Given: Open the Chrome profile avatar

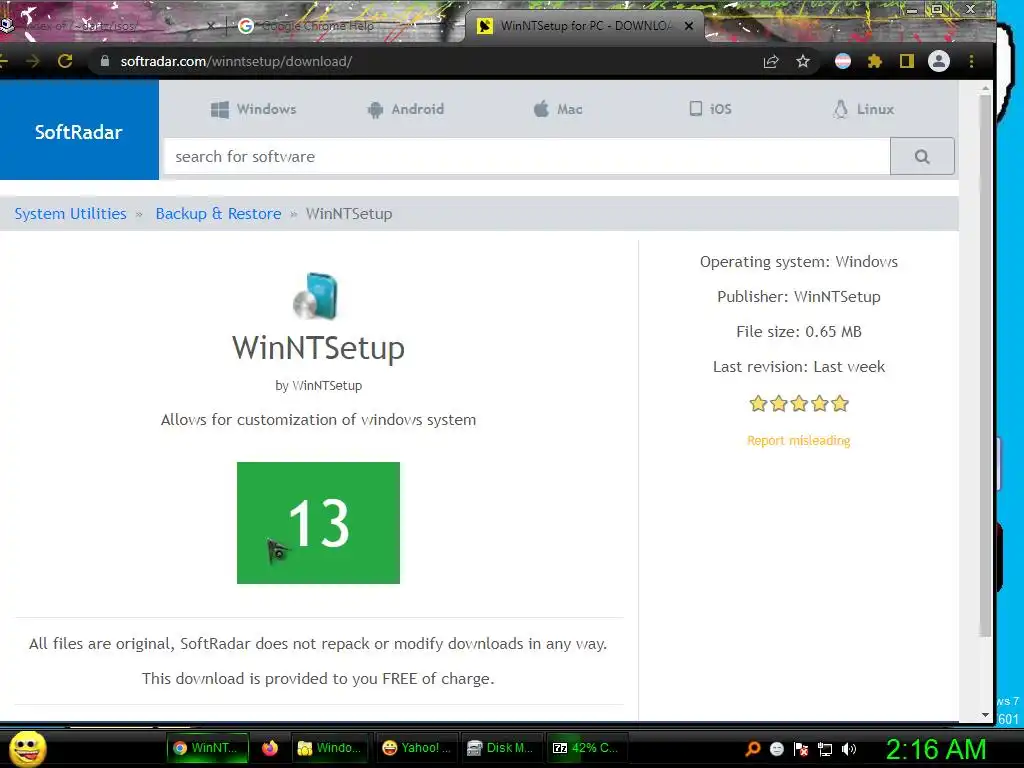Looking at the screenshot, I should [x=938, y=61].
